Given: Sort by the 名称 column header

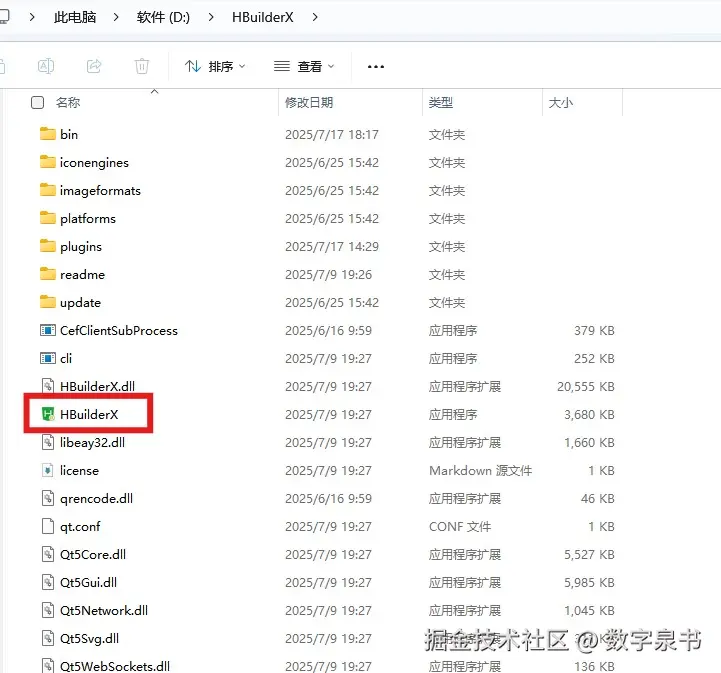Looking at the screenshot, I should click(x=68, y=103).
